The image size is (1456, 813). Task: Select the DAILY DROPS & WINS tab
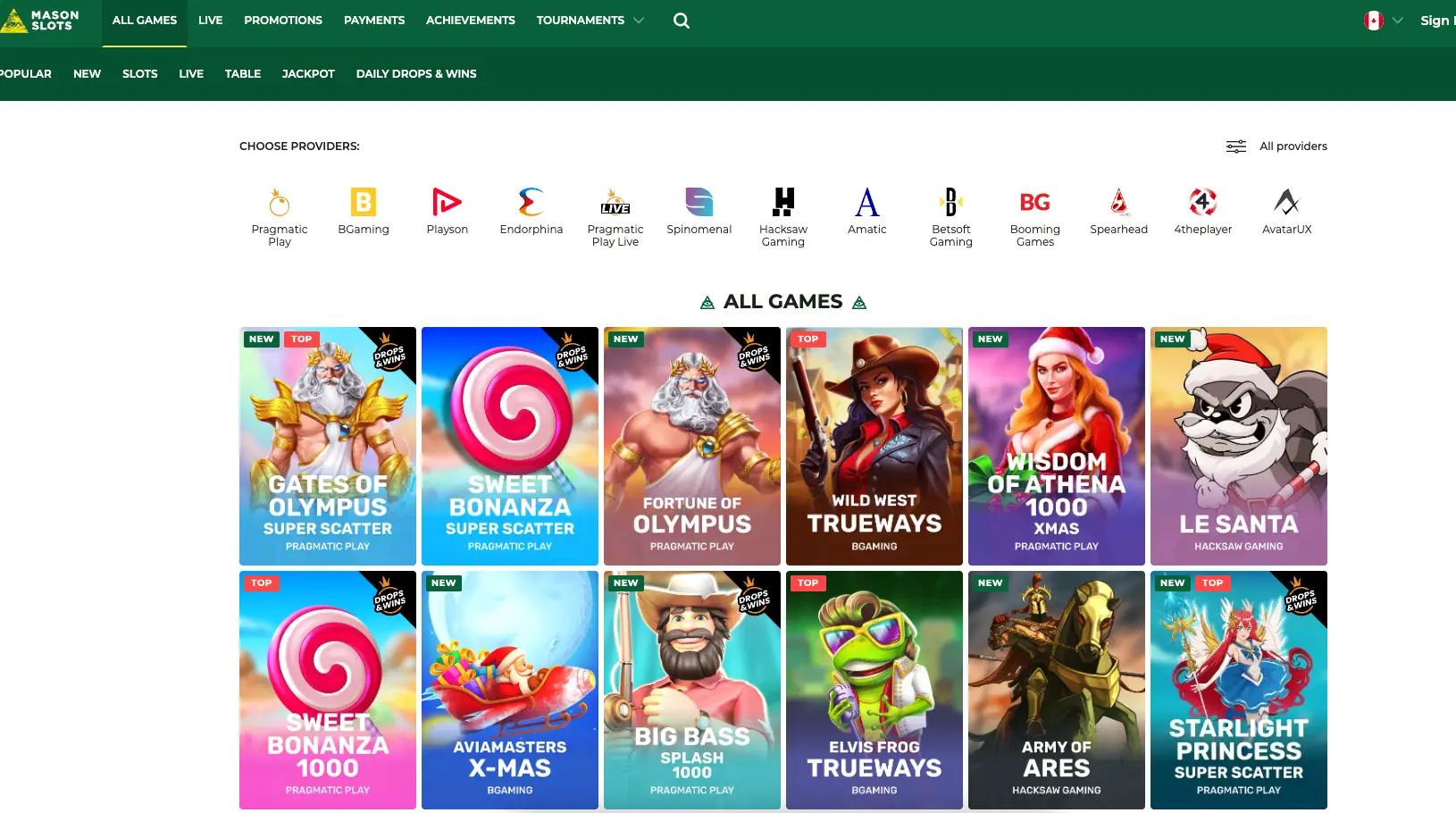coord(416,73)
